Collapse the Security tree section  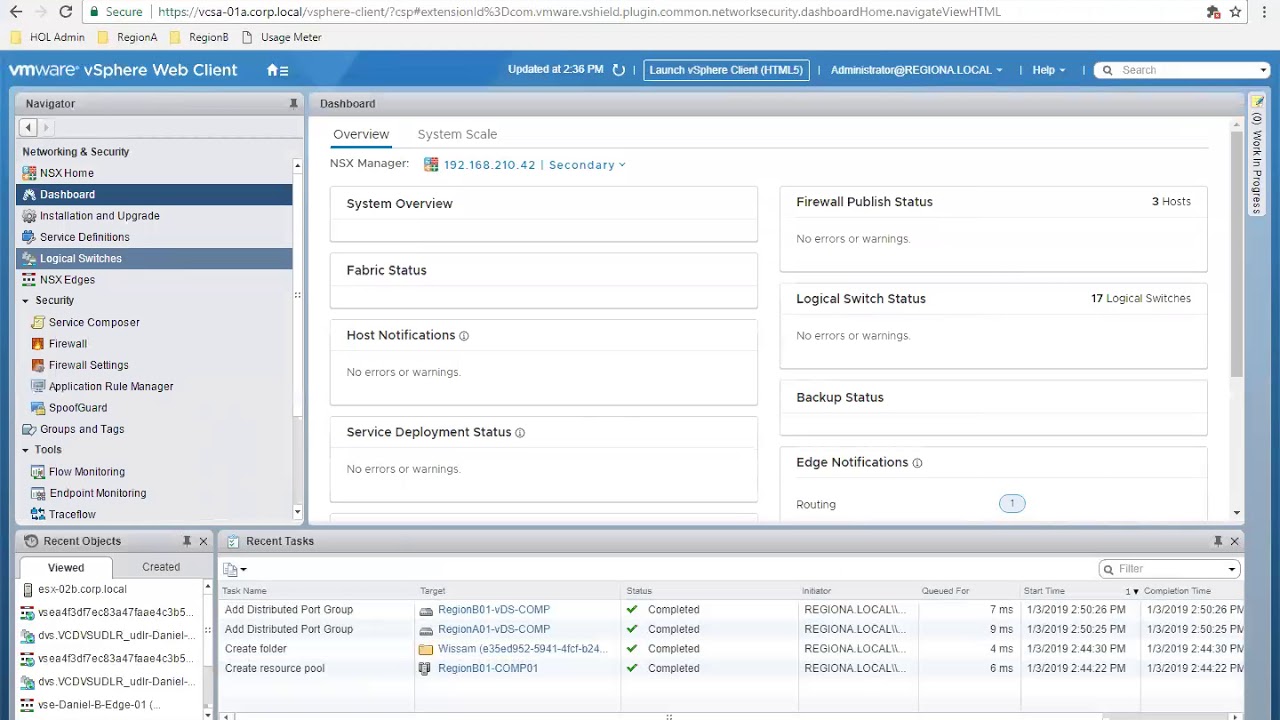pyautogui.click(x=26, y=301)
